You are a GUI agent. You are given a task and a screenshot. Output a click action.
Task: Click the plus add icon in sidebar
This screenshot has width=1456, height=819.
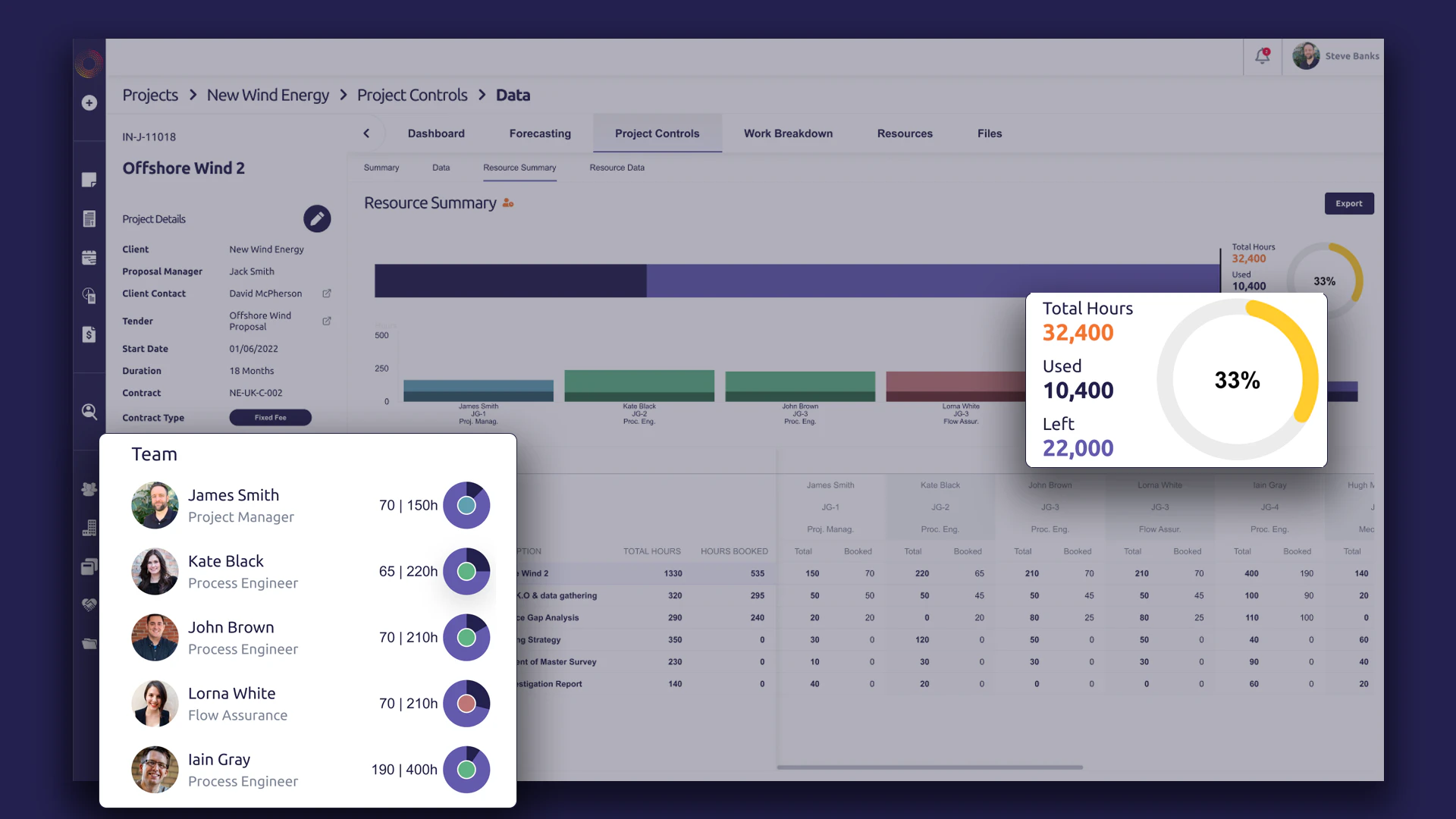(x=89, y=103)
